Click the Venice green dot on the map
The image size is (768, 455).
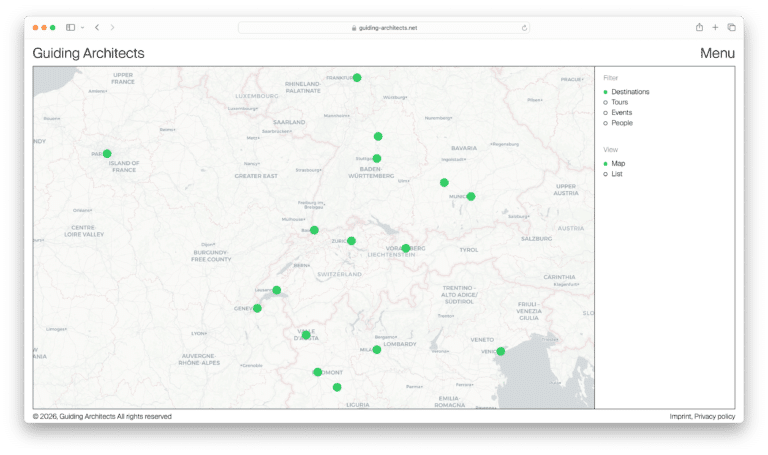click(500, 351)
